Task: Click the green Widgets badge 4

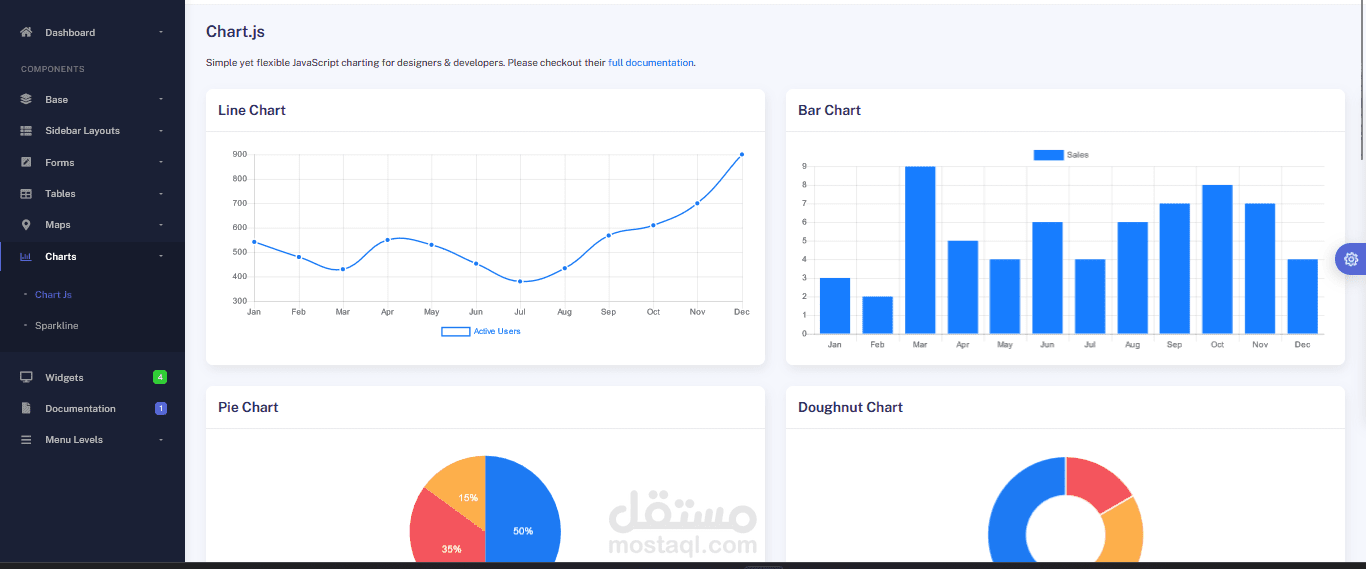Action: [x=160, y=377]
